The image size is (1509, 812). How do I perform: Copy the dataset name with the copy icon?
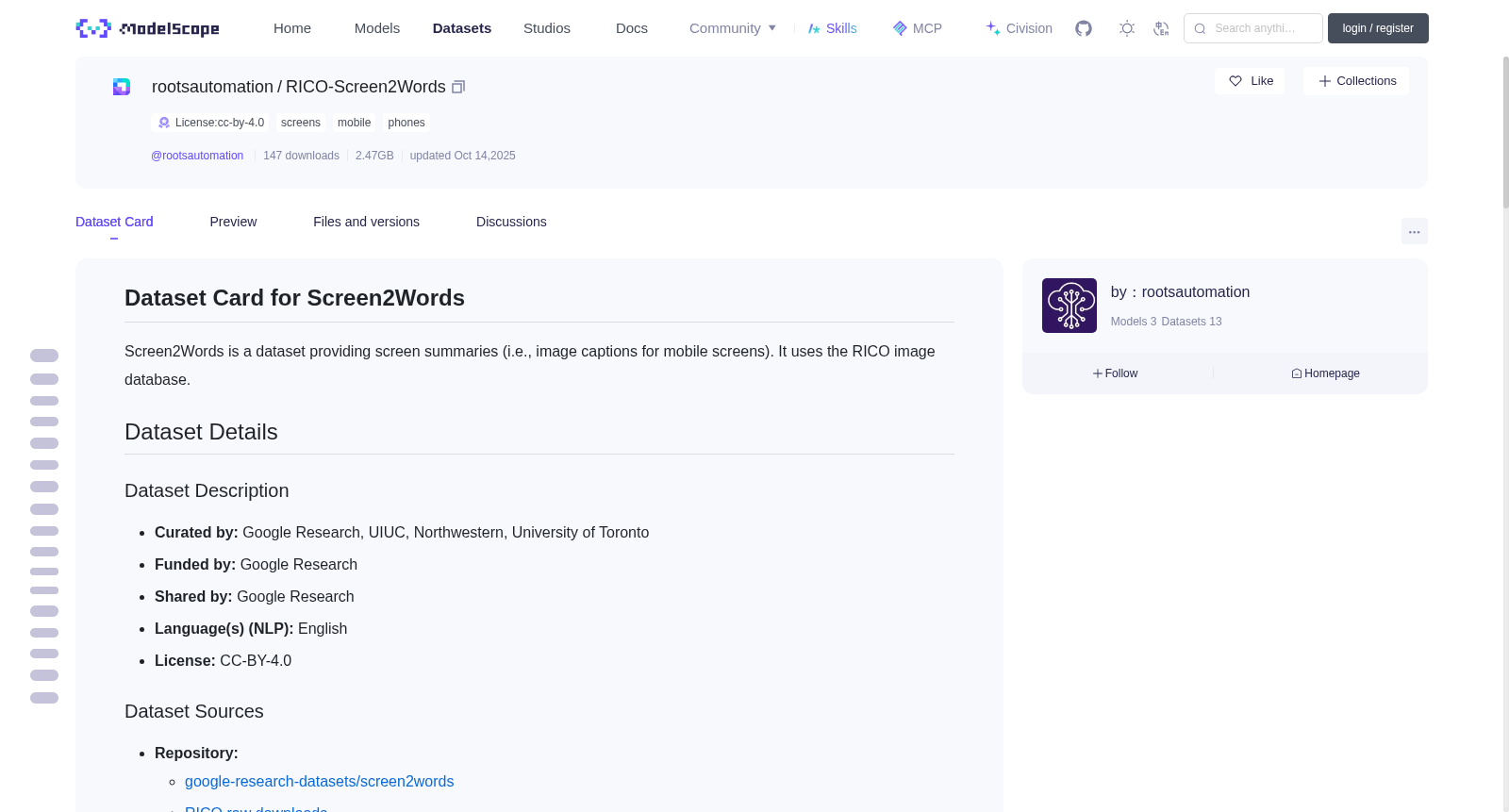(458, 87)
